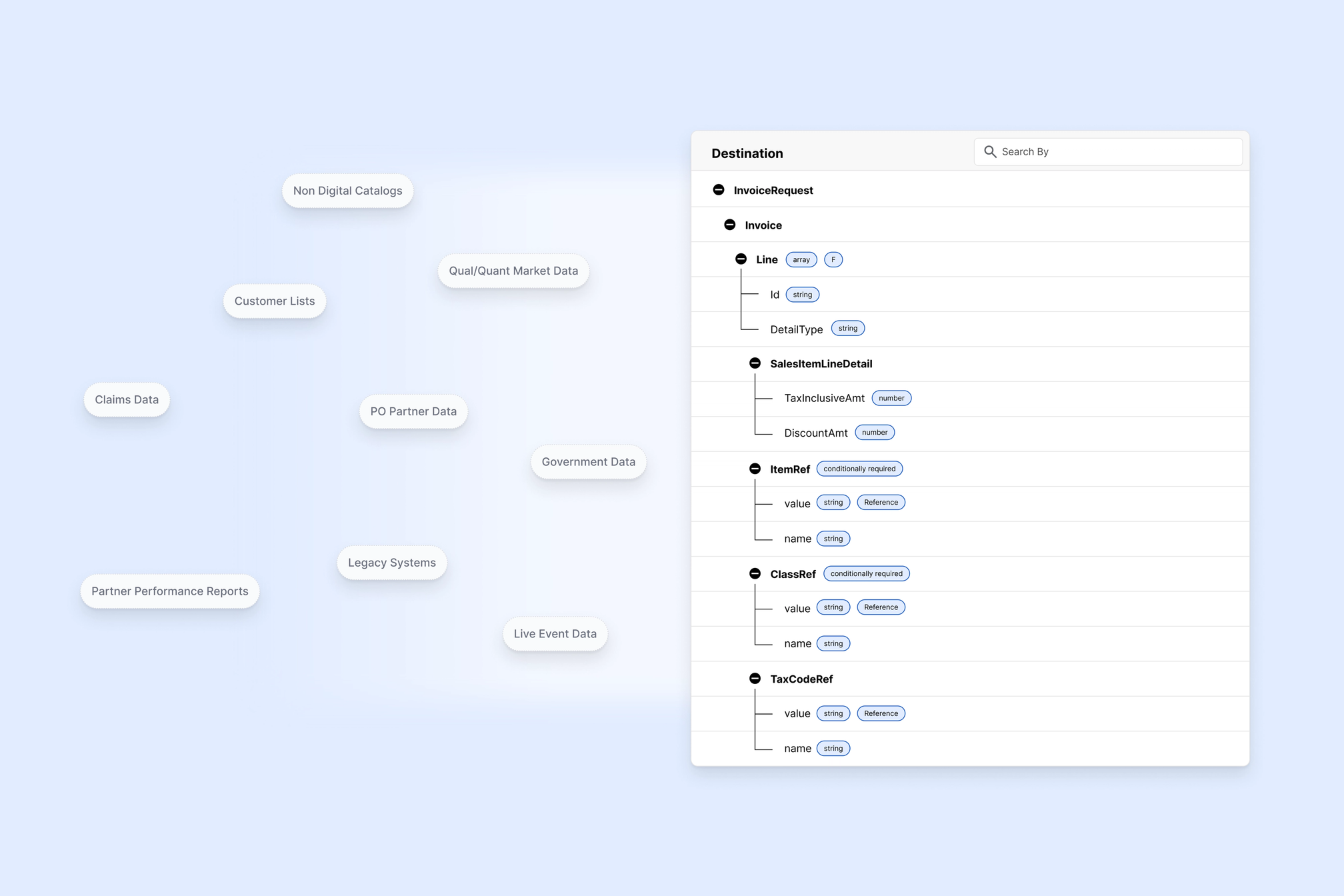Click the array badge next to Line
Image resolution: width=1344 pixels, height=896 pixels.
(801, 260)
